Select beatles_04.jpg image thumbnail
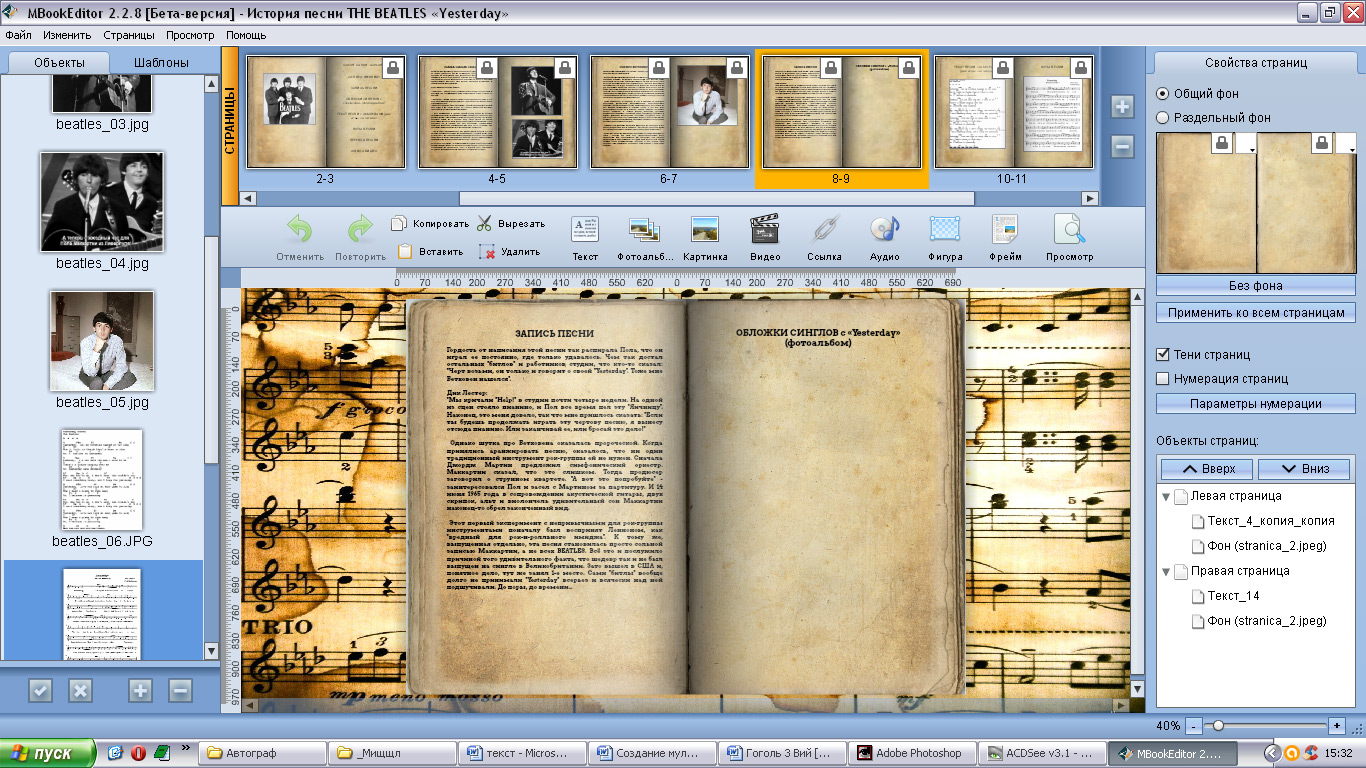Viewport: 1366px width, 768px height. coord(102,202)
